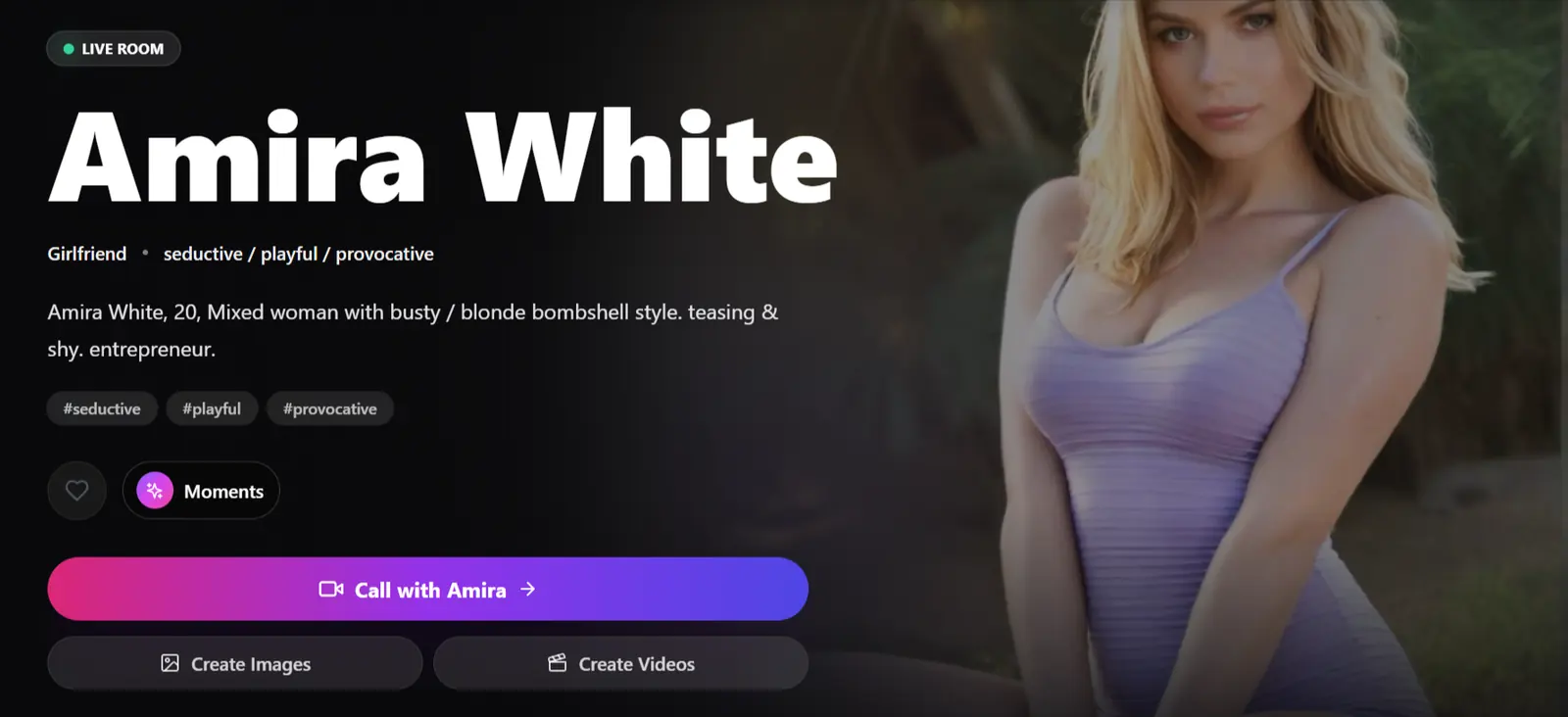Select the #seductive tag

(102, 408)
